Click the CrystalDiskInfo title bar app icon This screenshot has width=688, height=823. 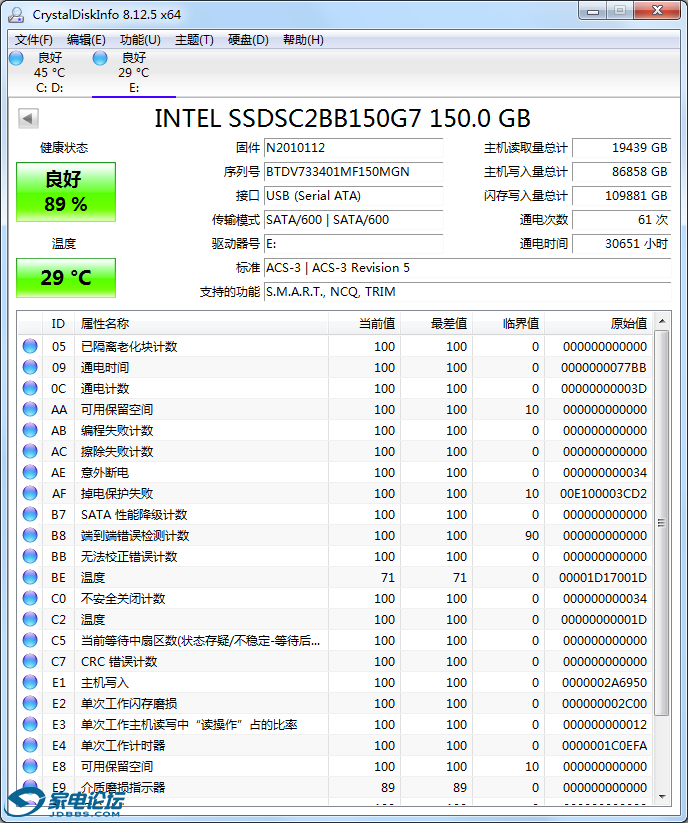coord(16,15)
